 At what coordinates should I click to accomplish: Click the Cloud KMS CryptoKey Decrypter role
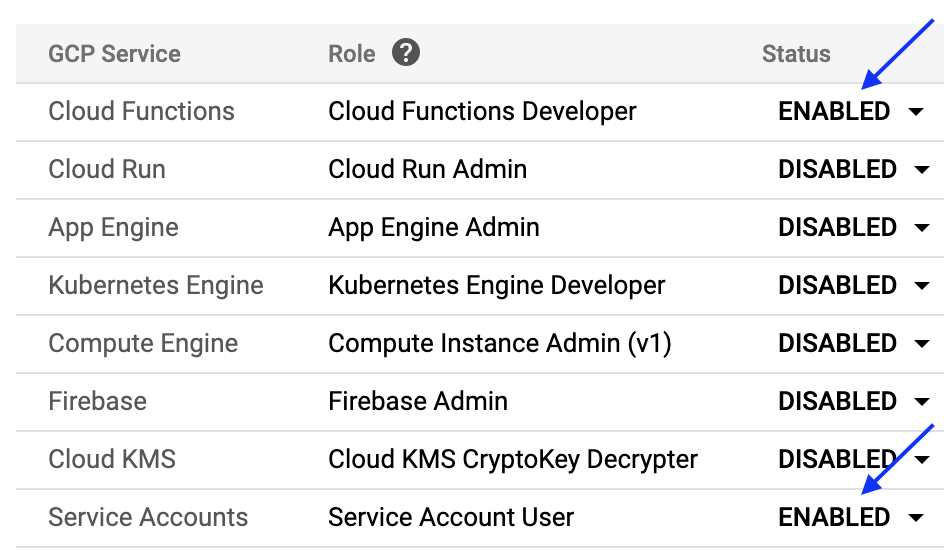(513, 459)
